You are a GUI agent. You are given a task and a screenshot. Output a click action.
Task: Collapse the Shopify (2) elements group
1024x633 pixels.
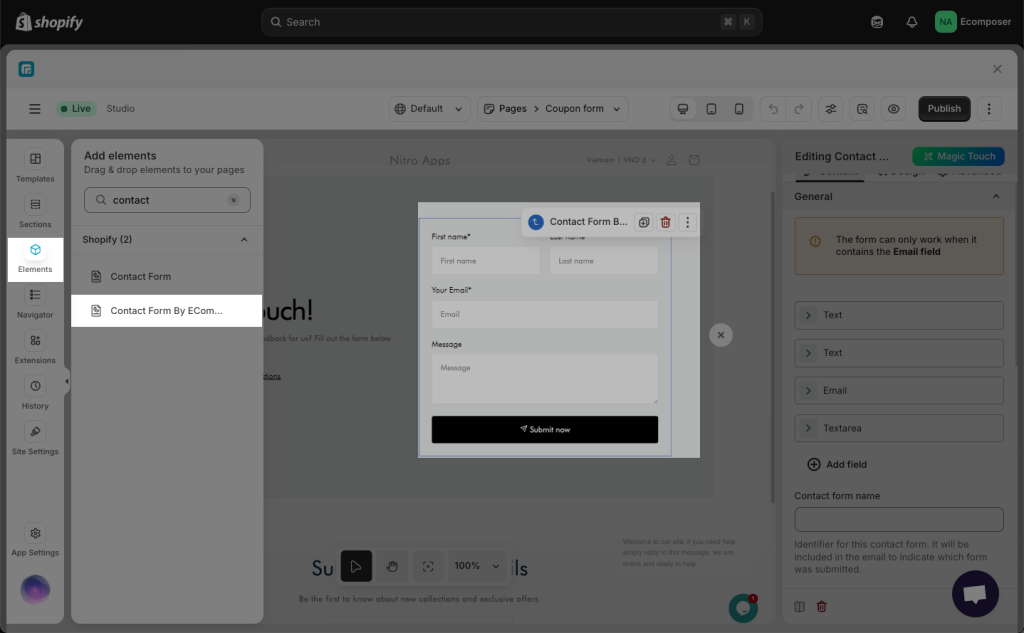pos(244,240)
